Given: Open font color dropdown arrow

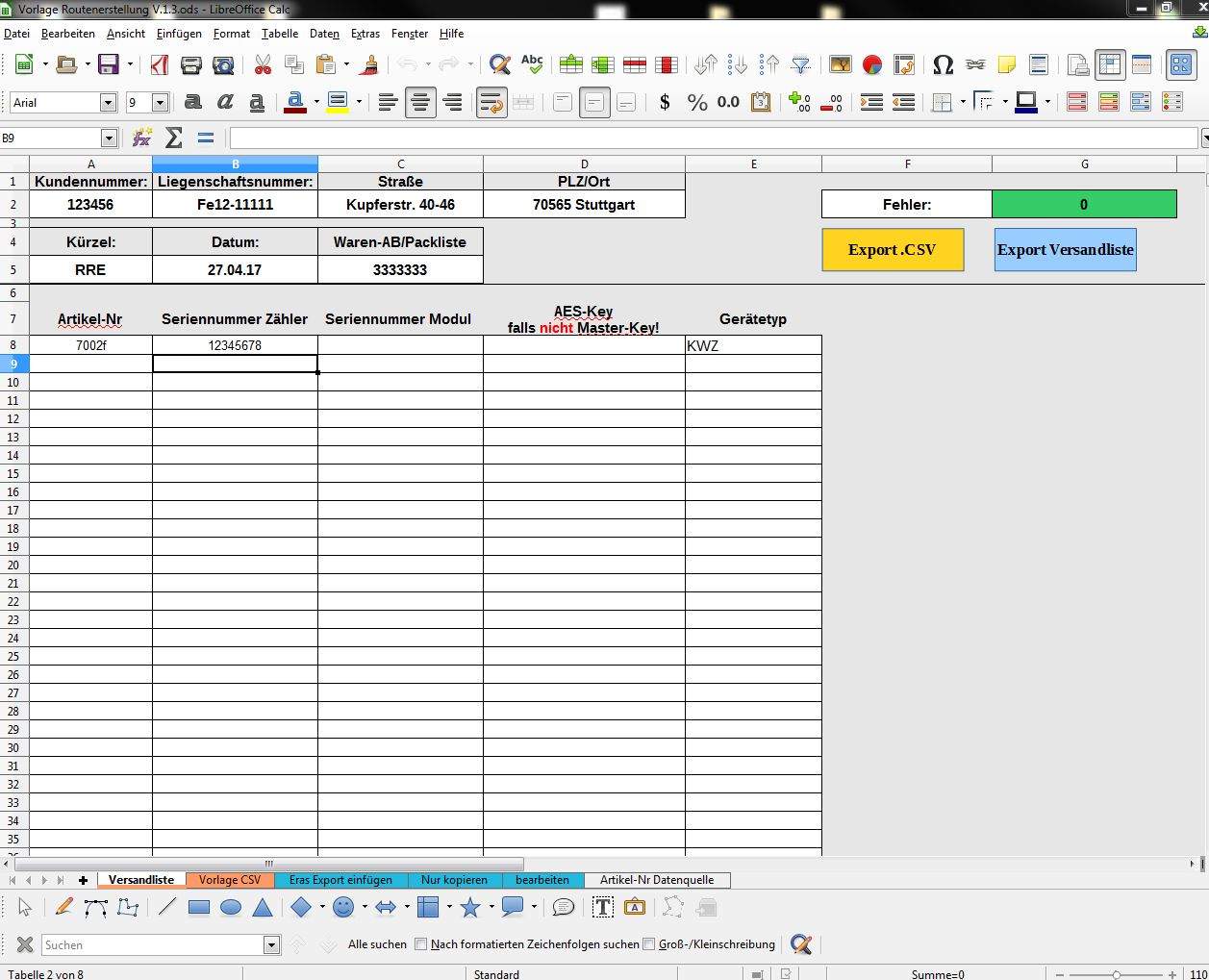Looking at the screenshot, I should (316, 102).
